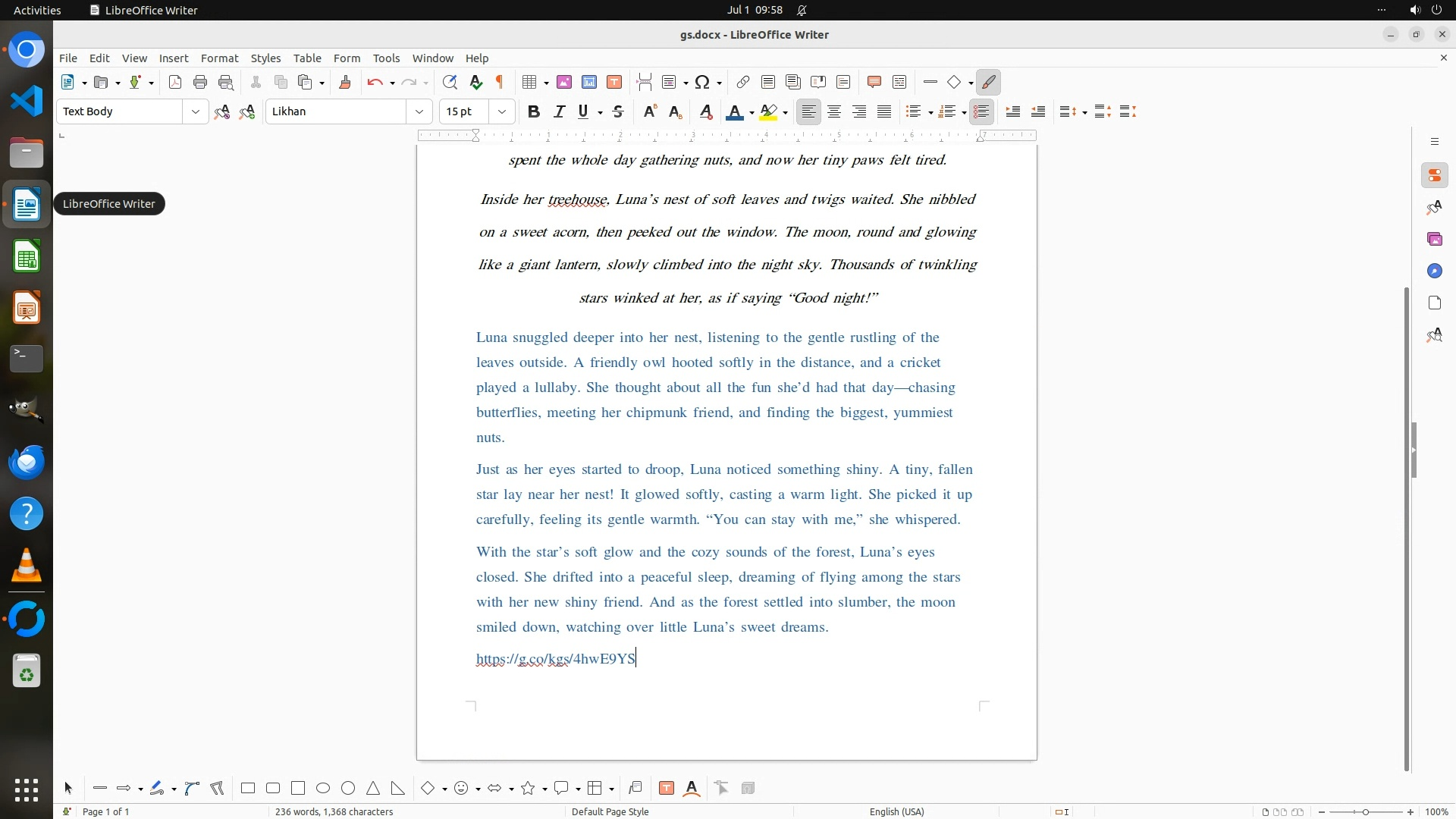Toggle Formatting Marks pilcrow

tap(500, 83)
